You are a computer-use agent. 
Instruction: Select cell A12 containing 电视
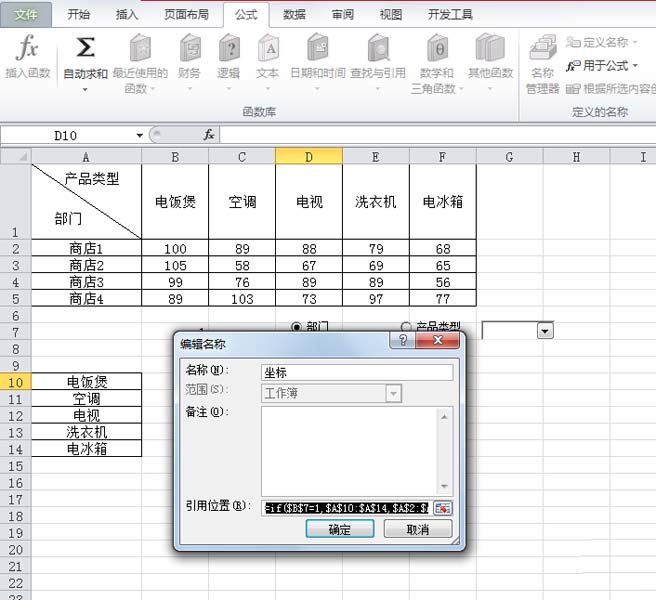pos(86,415)
